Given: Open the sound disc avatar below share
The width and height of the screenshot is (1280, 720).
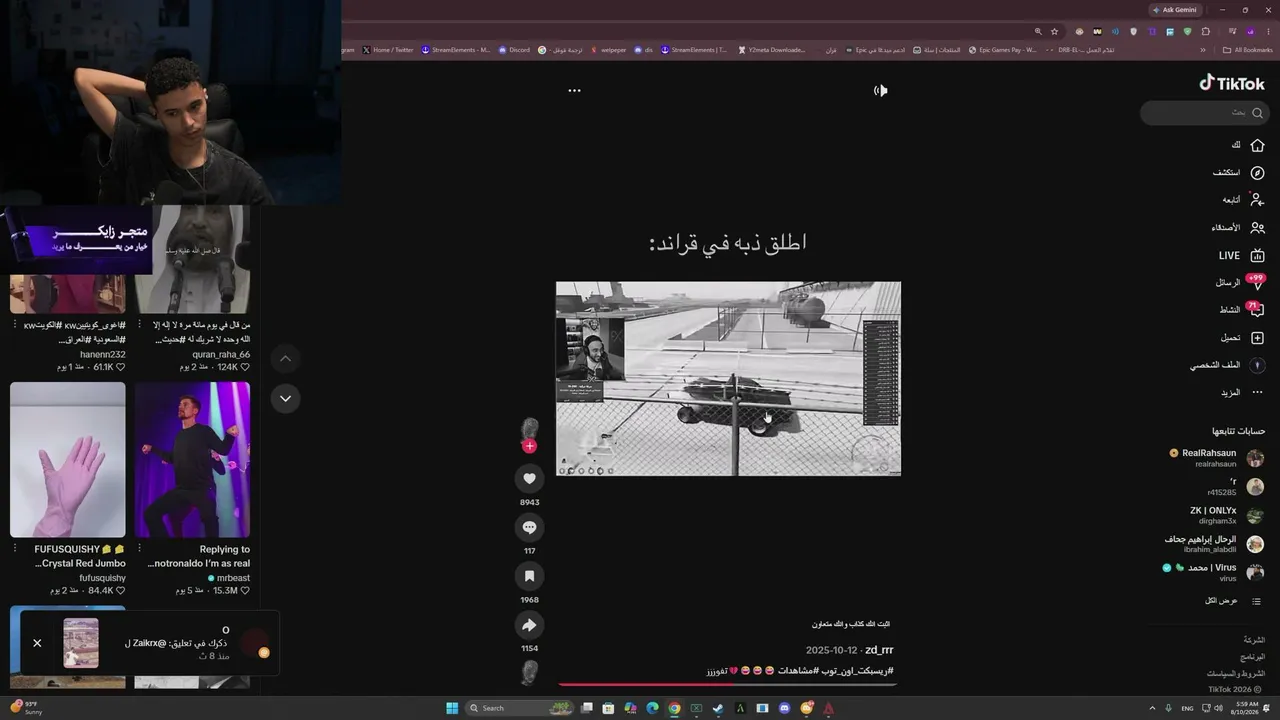Looking at the screenshot, I should 530,672.
